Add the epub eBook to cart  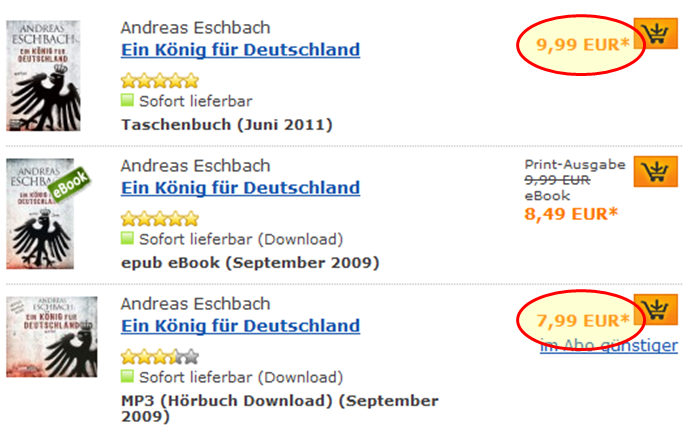656,172
